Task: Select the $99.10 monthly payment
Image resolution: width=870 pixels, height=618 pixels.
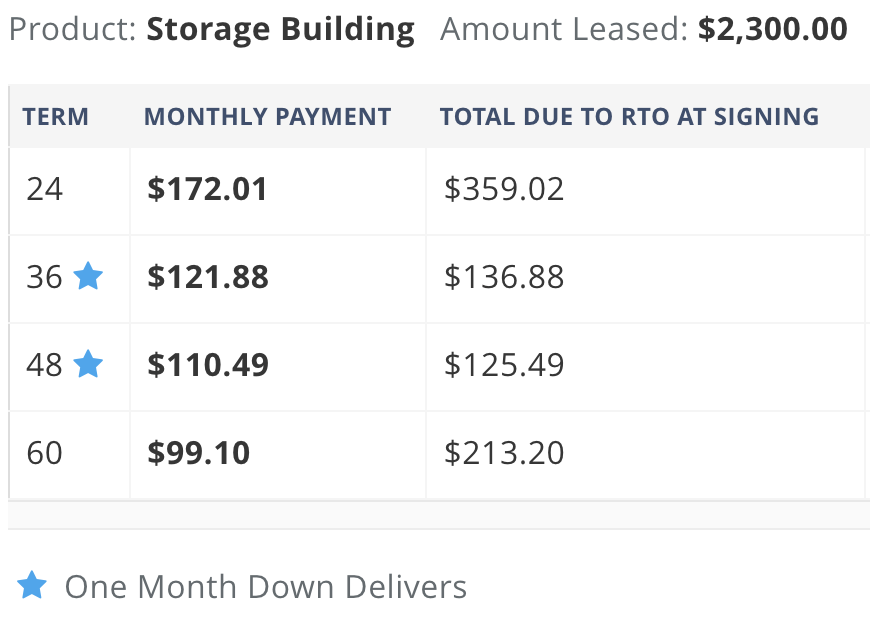Action: click(199, 452)
